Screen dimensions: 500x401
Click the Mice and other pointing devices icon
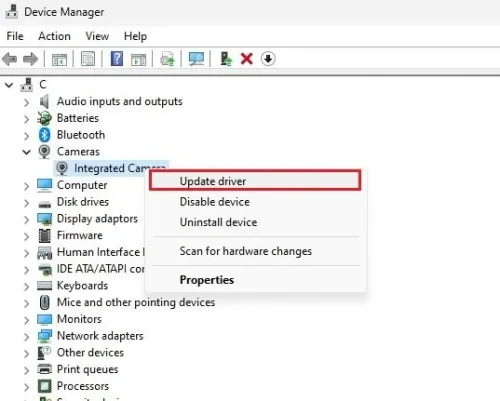tap(44, 303)
